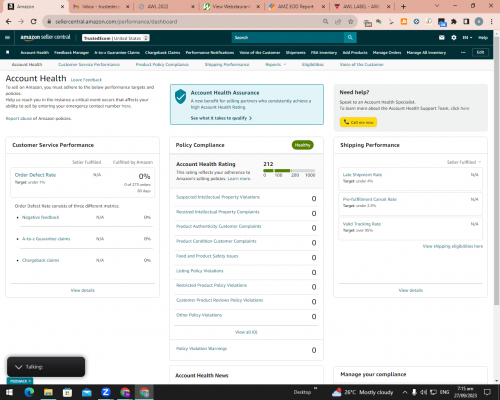500x400 pixels.
Task: Open Feedback Manager in the navigation bar
Action: 72,52
